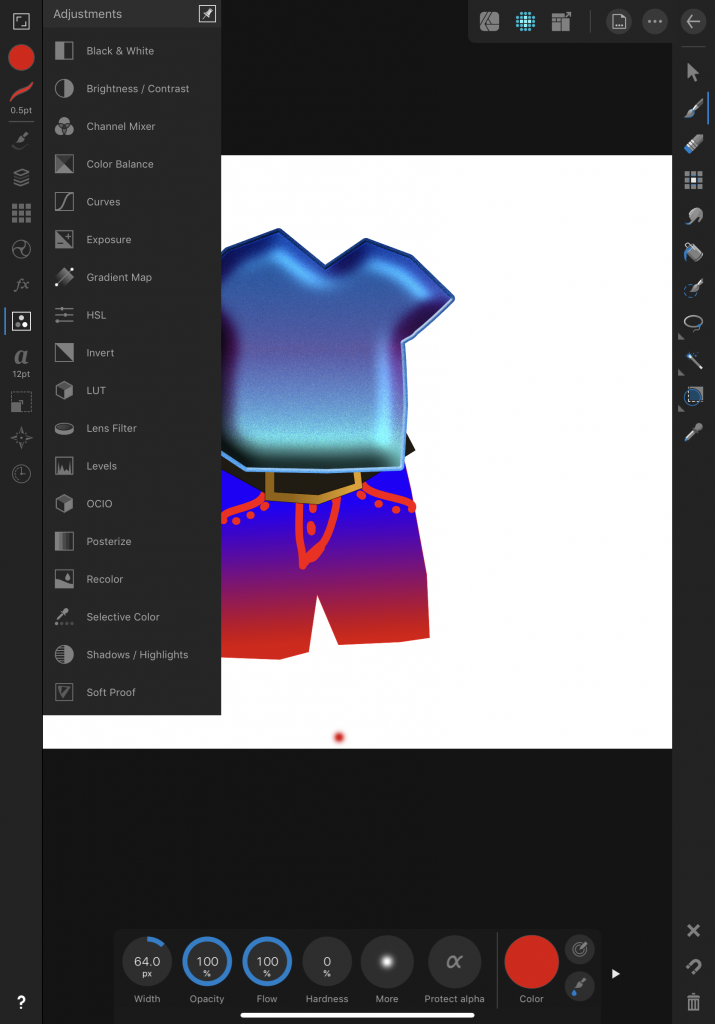The image size is (715, 1024).
Task: Select the Pixel tool grid icon
Action: (693, 180)
